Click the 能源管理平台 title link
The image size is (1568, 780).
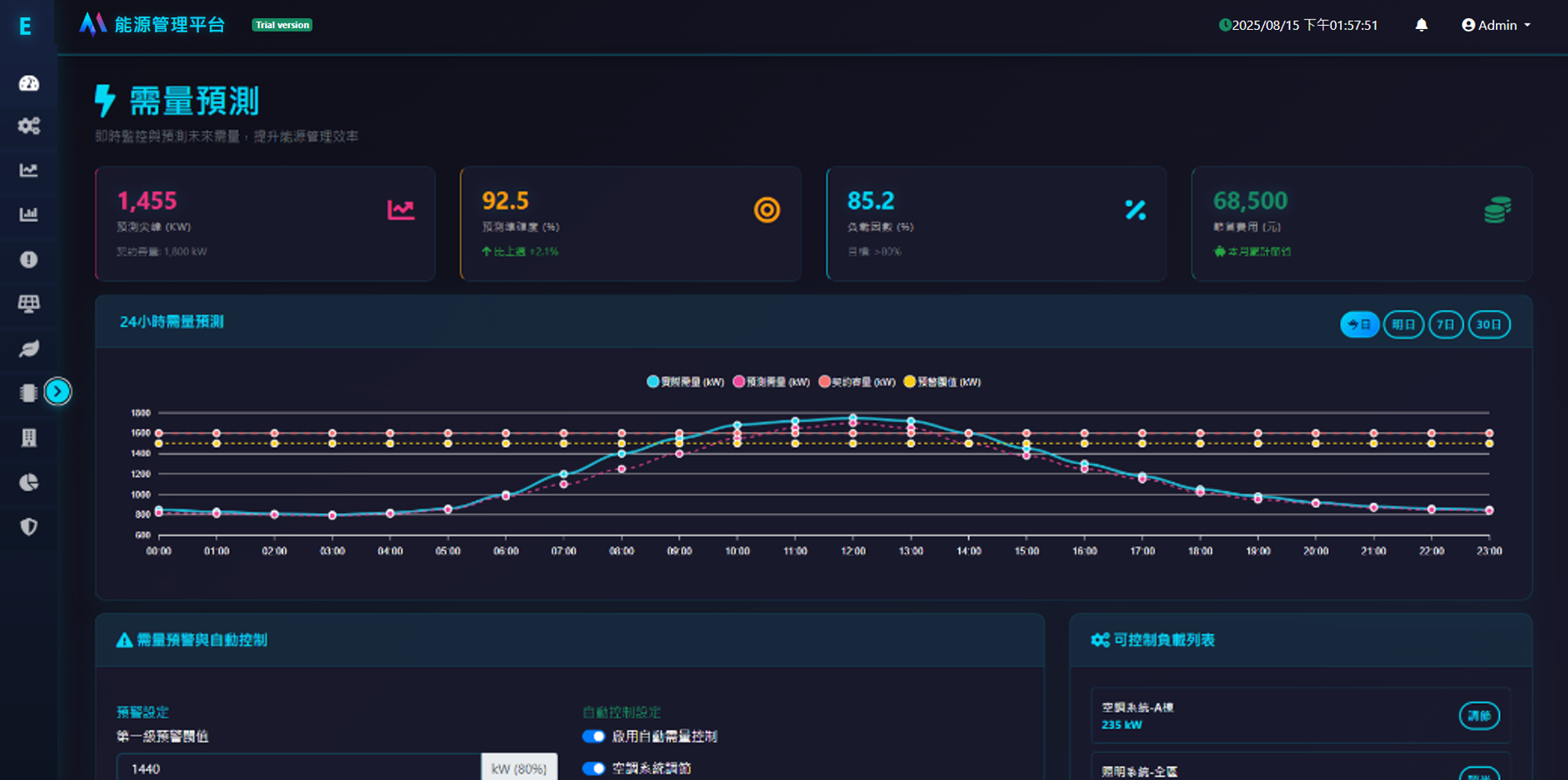coord(170,25)
